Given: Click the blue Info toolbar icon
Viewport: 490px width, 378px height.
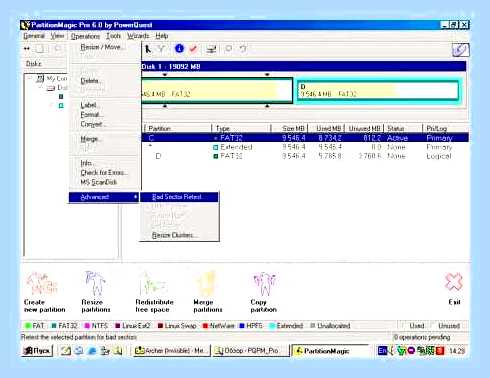Looking at the screenshot, I should tap(179, 49).
